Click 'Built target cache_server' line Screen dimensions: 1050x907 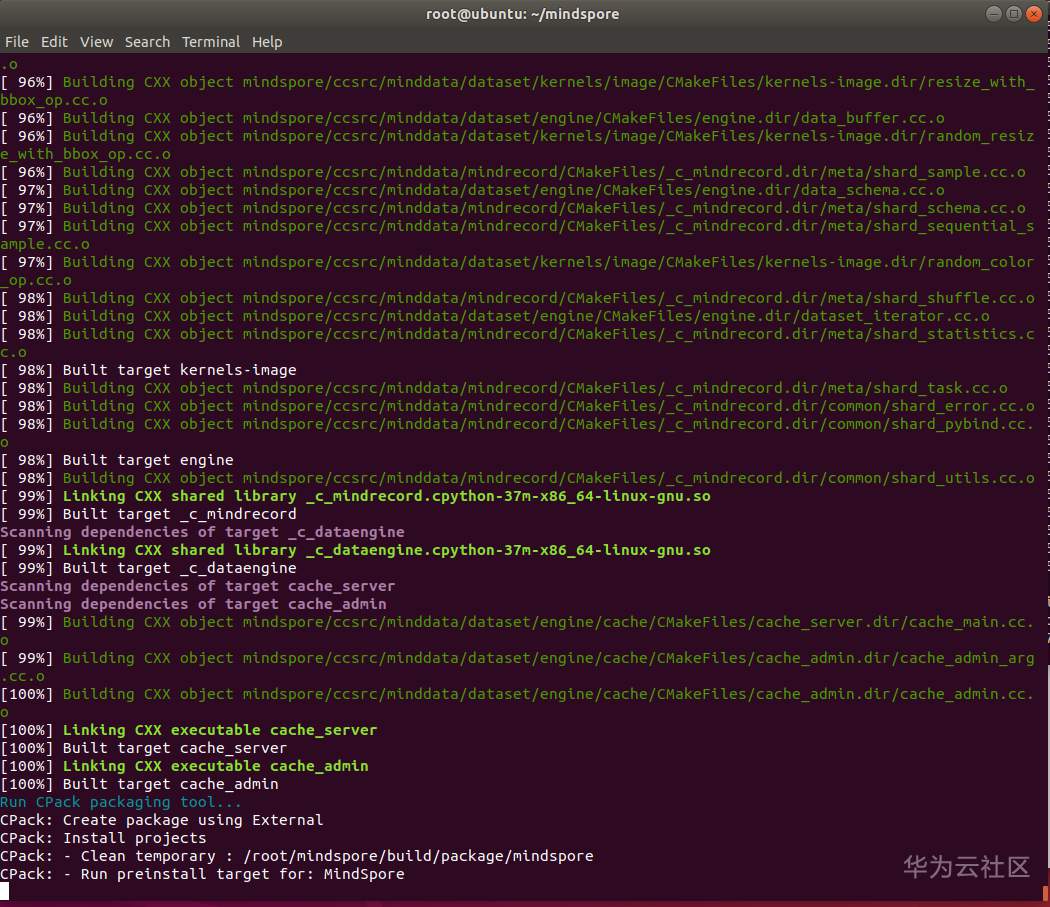(144, 748)
